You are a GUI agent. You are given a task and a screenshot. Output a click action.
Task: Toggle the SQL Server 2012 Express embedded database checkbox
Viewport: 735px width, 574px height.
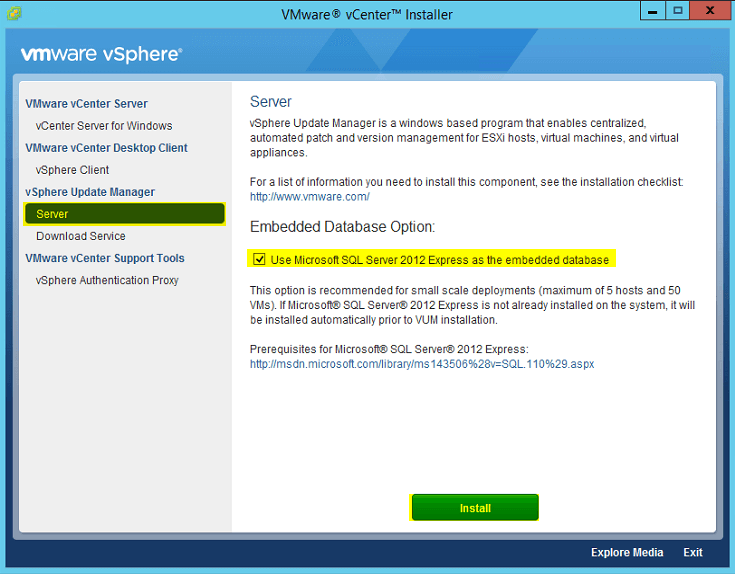[x=259, y=259]
